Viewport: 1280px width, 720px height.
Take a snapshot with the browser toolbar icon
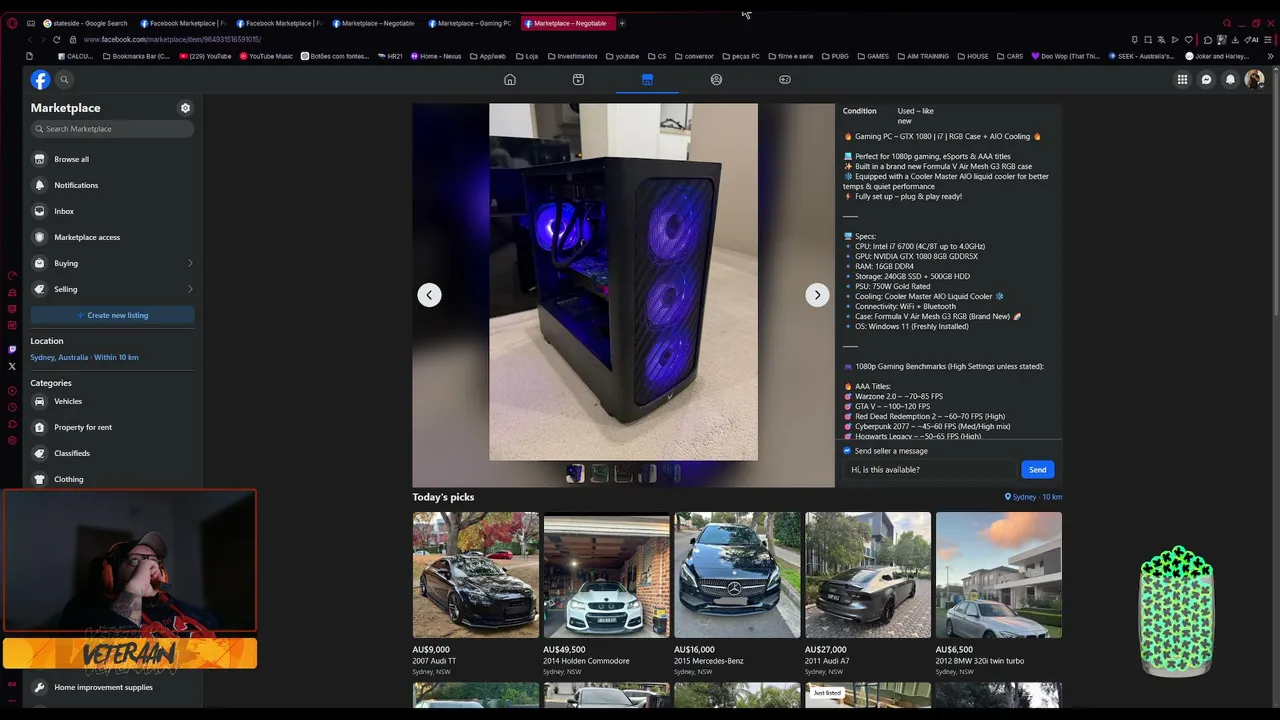click(1148, 40)
